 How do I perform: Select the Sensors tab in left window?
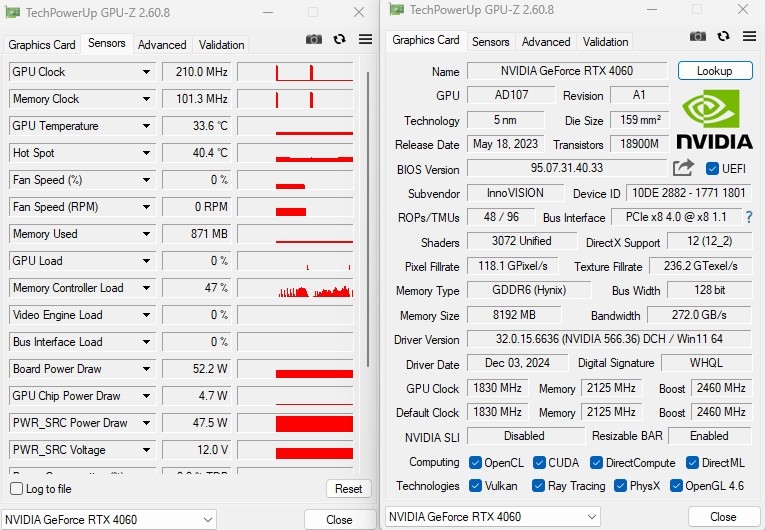coord(106,43)
